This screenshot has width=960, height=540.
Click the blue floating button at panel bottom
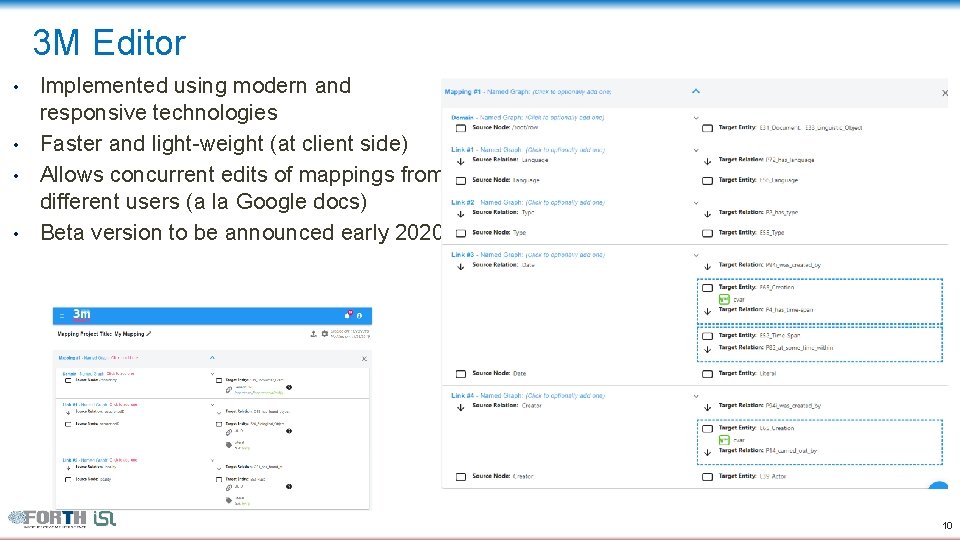[938, 486]
